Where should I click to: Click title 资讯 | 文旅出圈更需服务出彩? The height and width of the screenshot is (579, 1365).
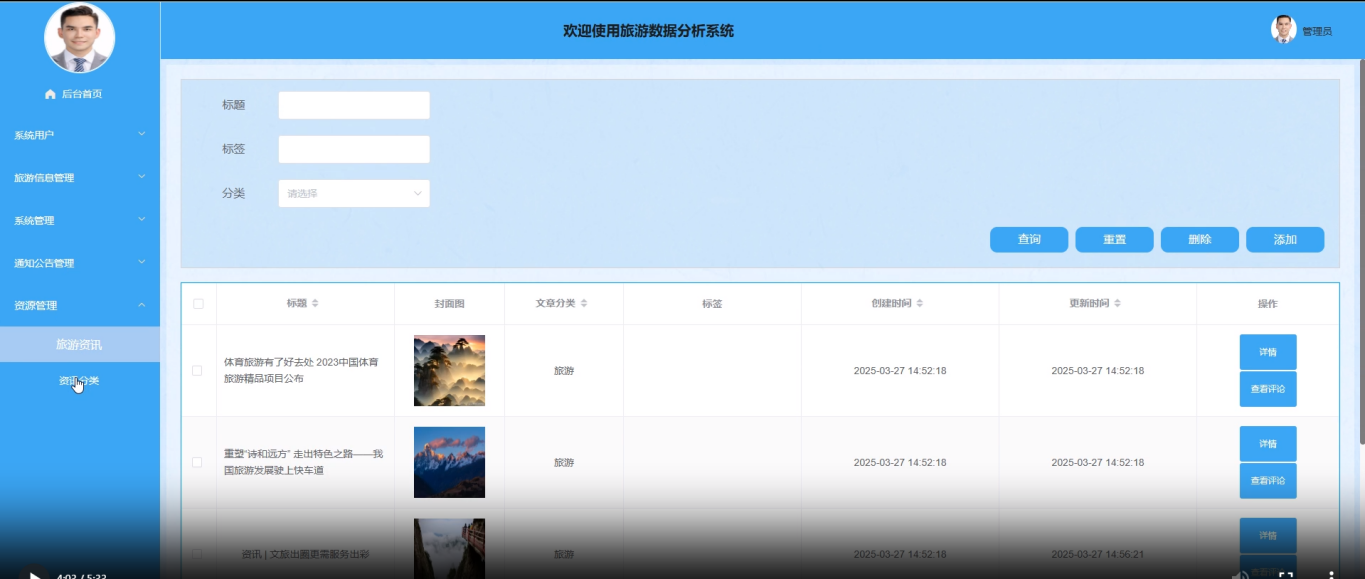306,554
